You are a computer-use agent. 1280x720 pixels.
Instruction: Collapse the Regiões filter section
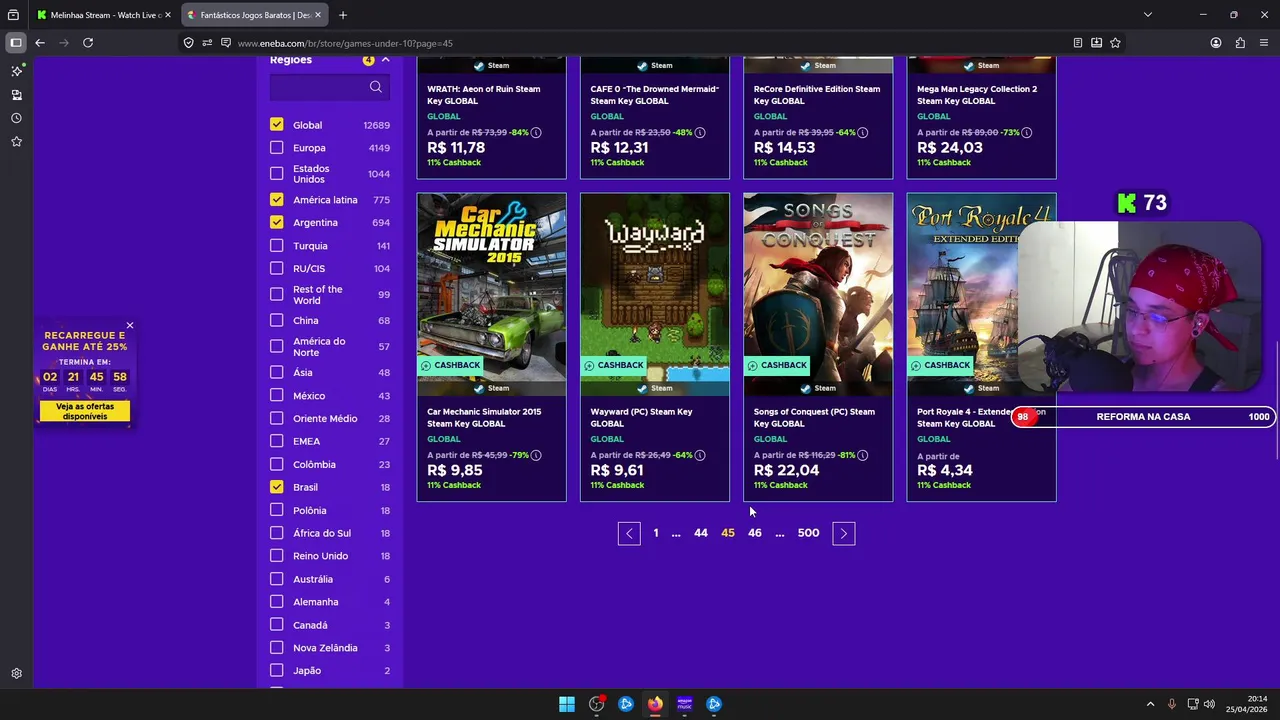point(385,61)
